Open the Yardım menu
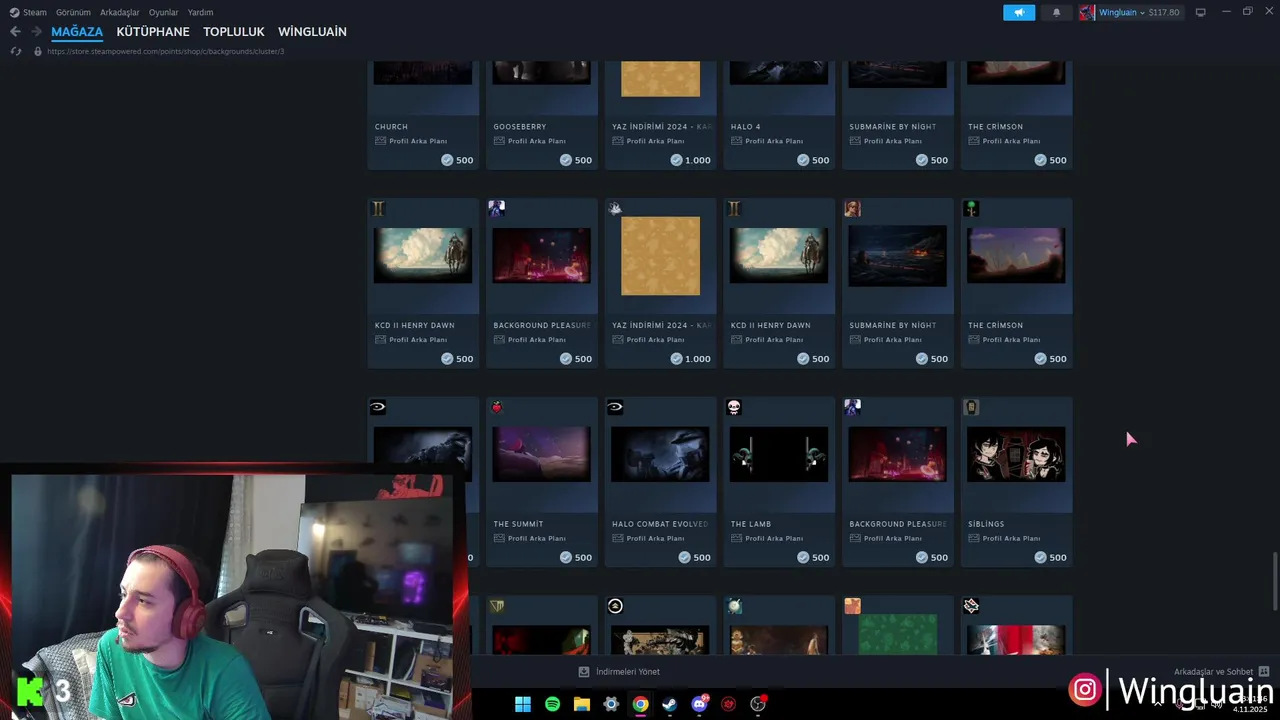The height and width of the screenshot is (720, 1280). coord(200,12)
